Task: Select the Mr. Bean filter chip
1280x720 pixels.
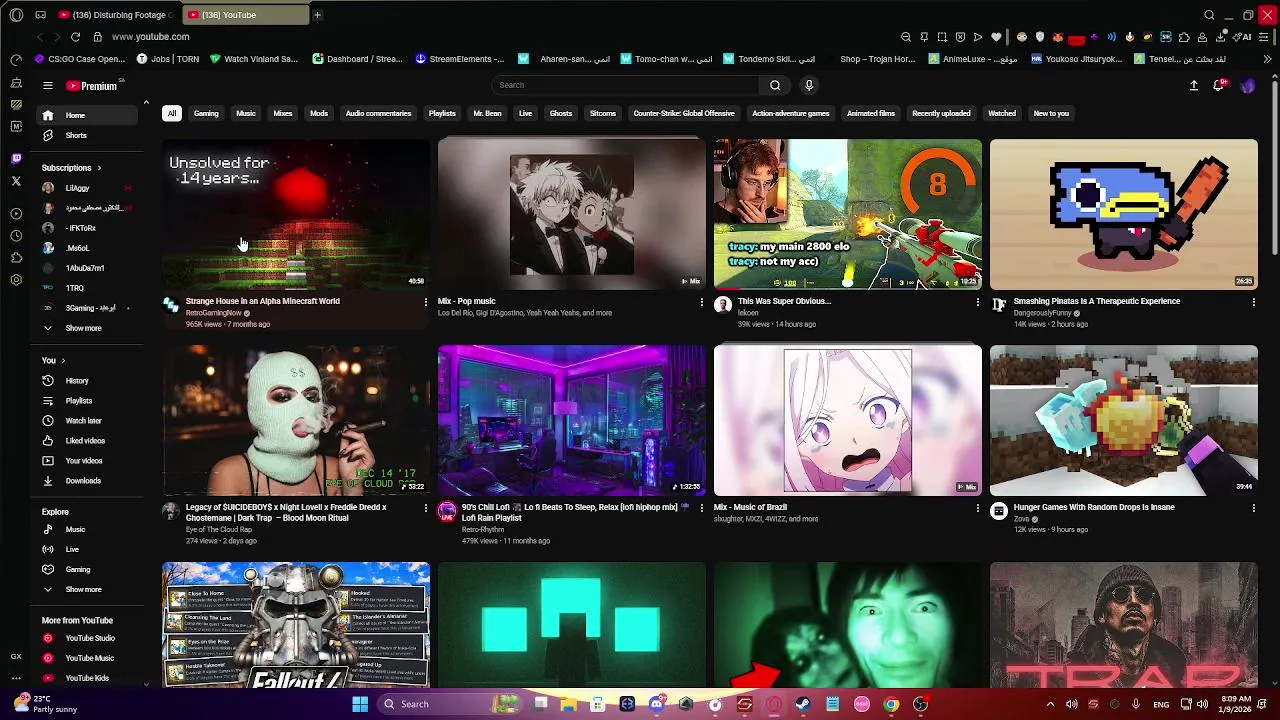Action: pyautogui.click(x=487, y=113)
